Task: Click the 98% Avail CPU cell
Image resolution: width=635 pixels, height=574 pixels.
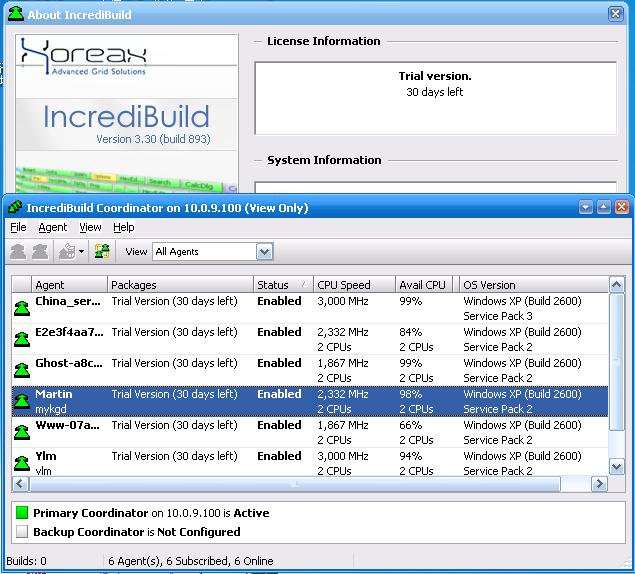Action: [x=411, y=394]
